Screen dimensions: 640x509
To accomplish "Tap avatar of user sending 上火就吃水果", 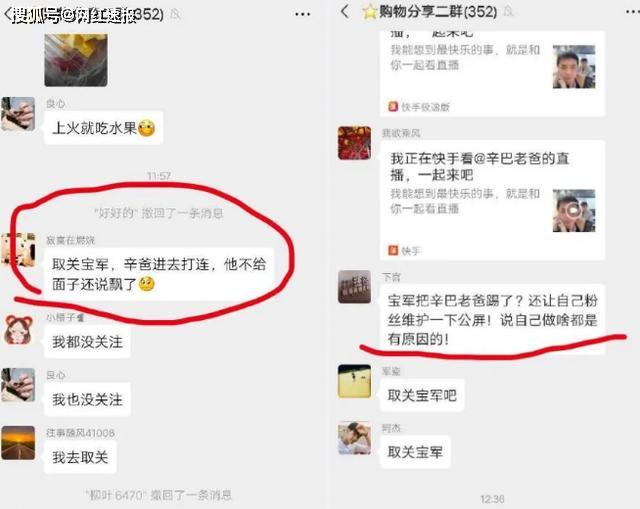I will (18, 114).
